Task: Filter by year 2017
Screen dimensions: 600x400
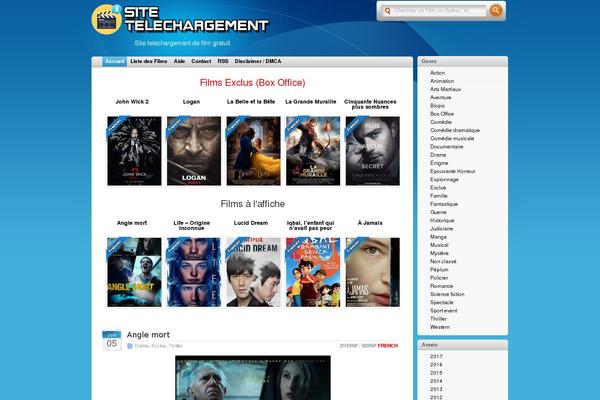Action: tap(436, 356)
